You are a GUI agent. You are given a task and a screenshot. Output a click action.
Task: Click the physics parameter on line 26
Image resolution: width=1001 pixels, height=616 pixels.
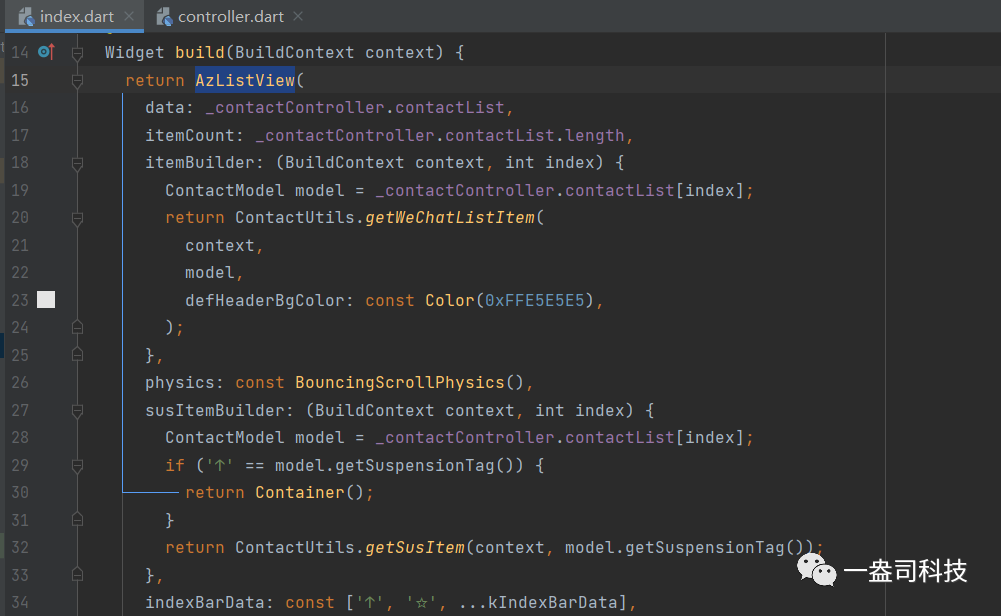click(180, 382)
